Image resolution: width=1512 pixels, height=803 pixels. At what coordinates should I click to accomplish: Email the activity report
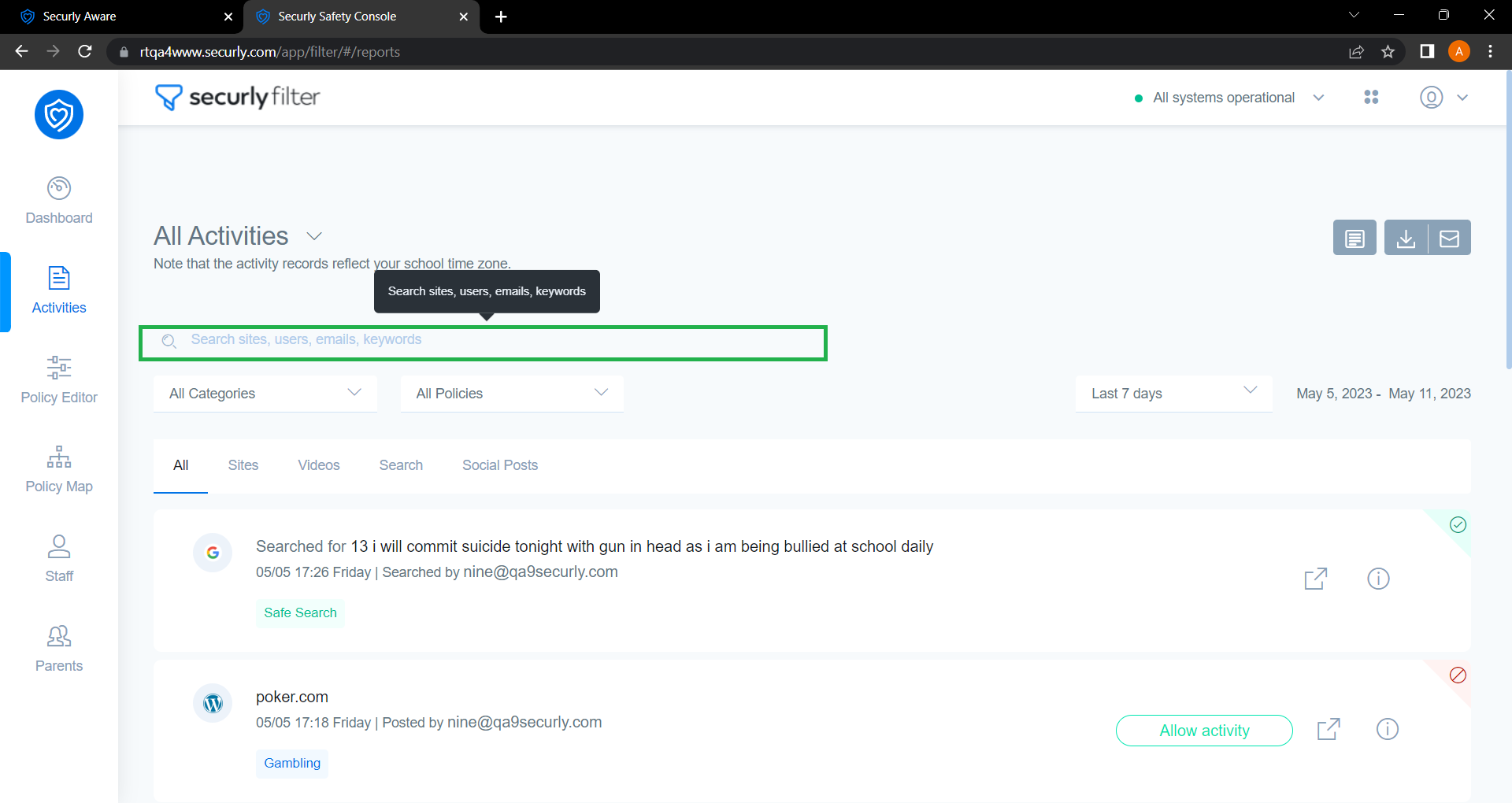coord(1449,238)
